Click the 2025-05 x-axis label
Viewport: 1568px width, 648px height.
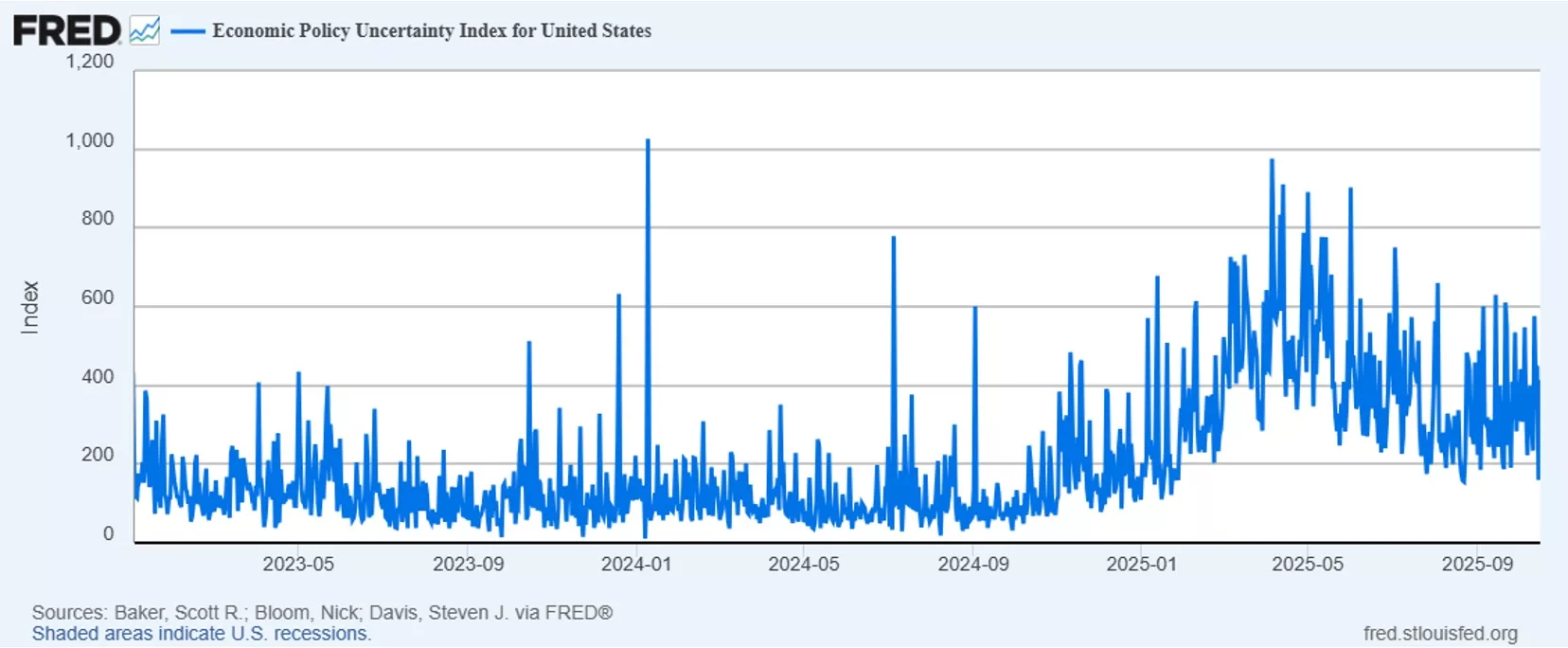[1308, 564]
